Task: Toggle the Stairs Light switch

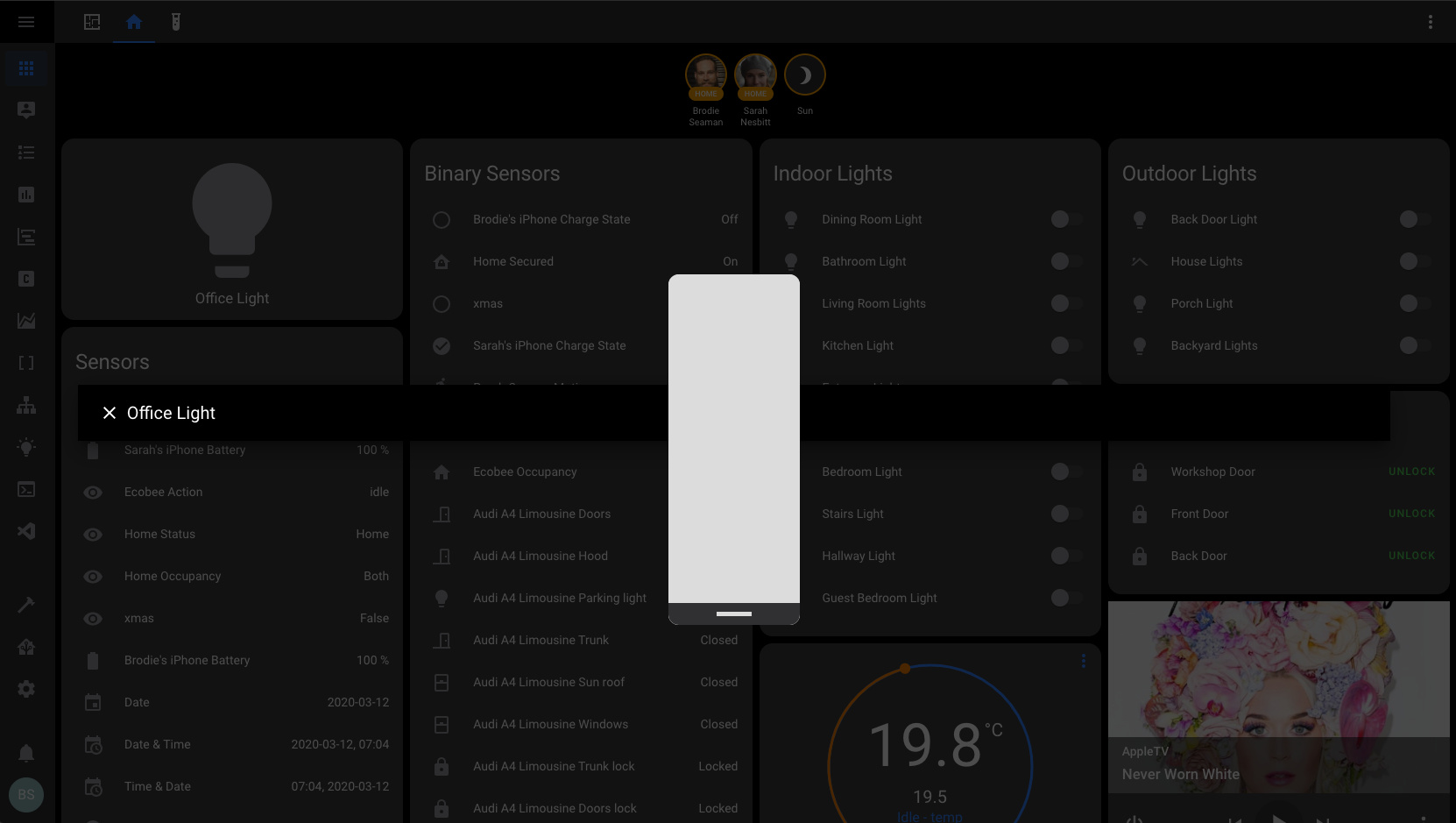Action: [x=1066, y=514]
